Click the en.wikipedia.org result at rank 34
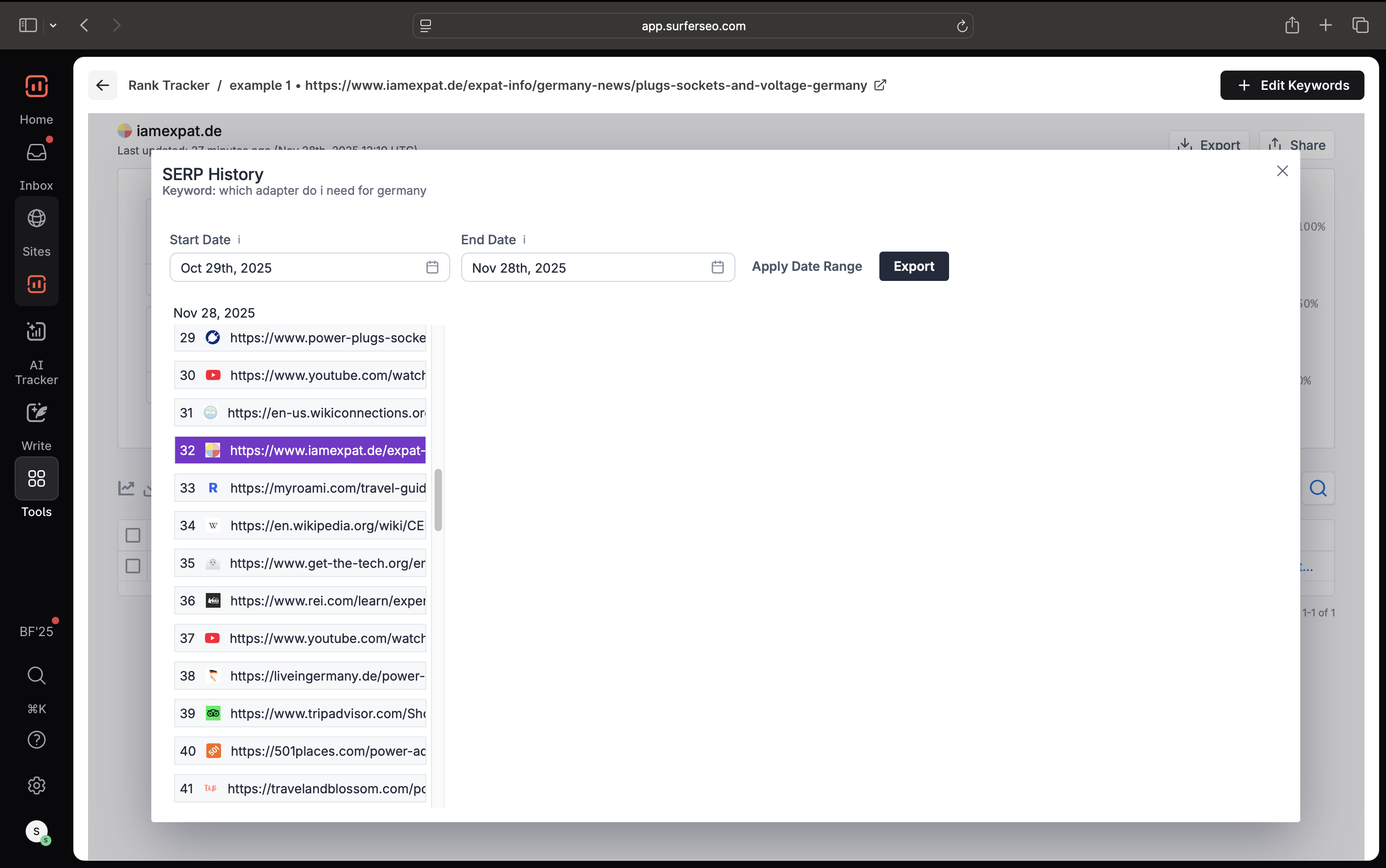1386x868 pixels. (x=300, y=525)
